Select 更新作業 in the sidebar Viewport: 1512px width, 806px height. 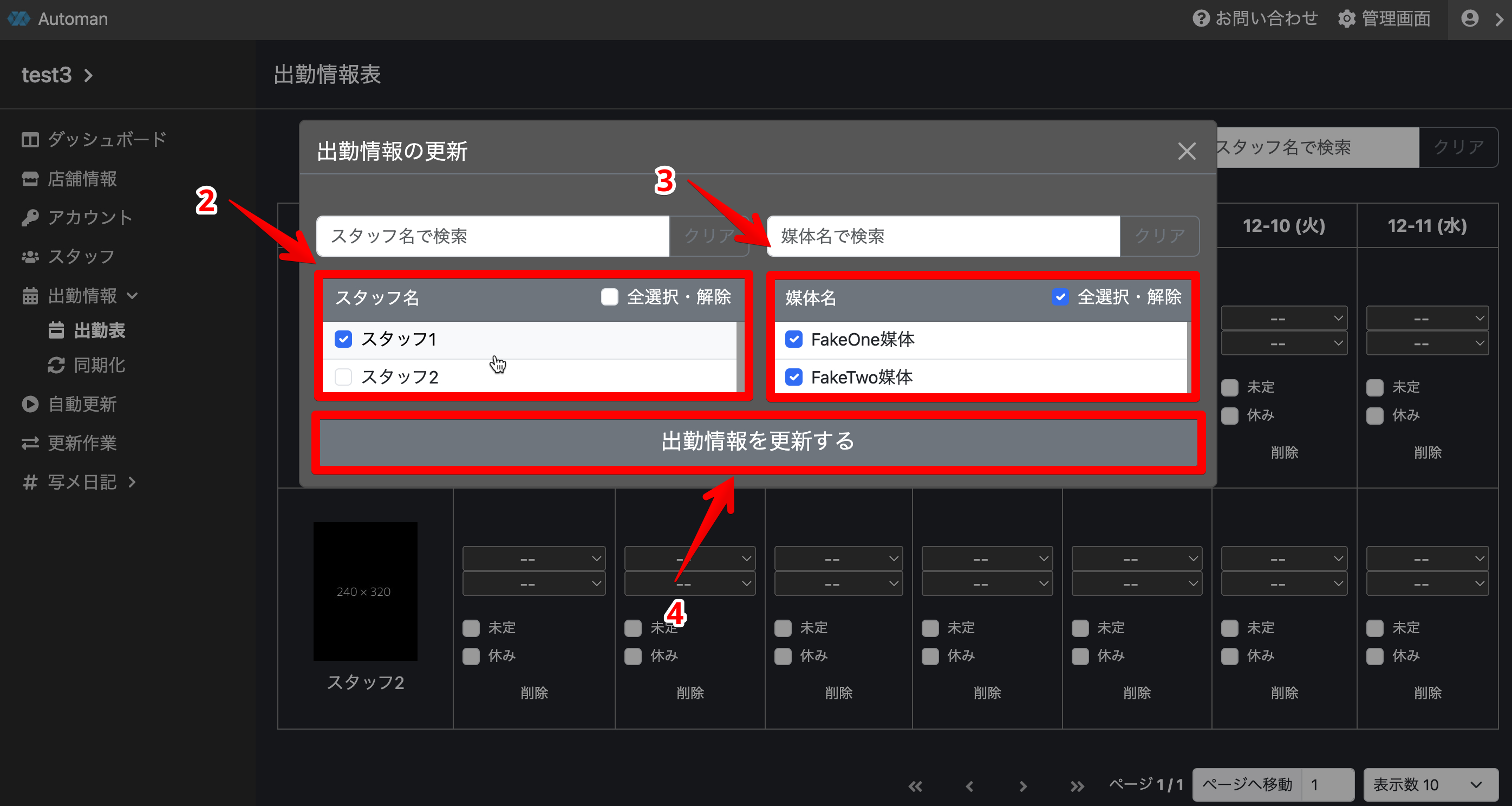click(82, 443)
